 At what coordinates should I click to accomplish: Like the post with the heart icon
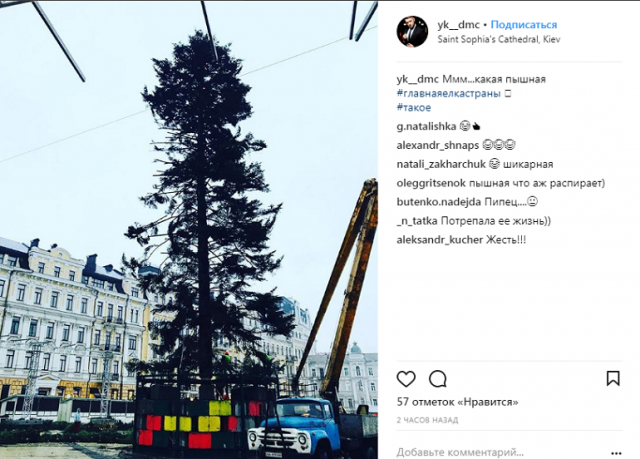click(406, 379)
